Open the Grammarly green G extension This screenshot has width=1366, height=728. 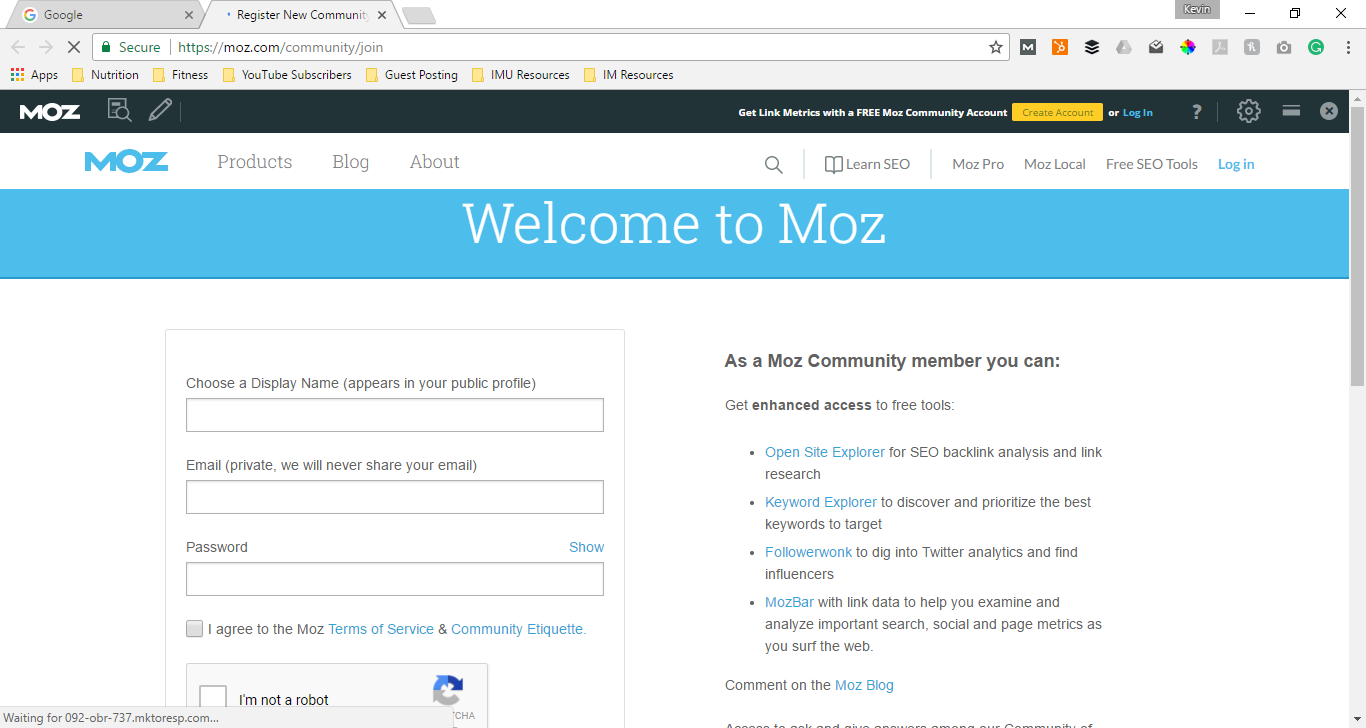[1316, 47]
